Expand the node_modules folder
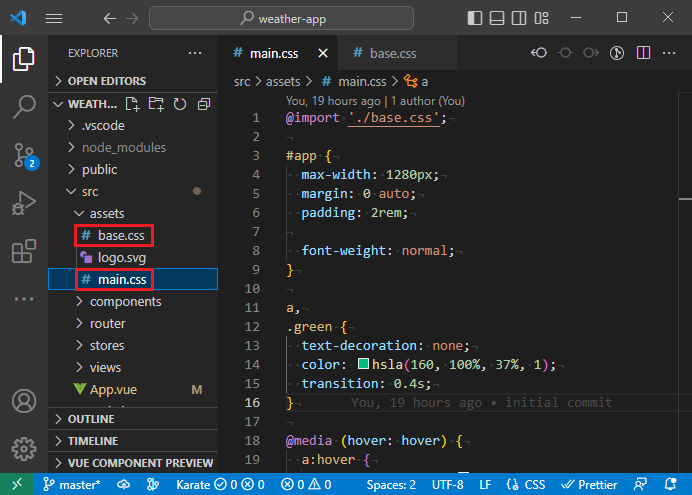Viewport: 692px width, 495px height. pos(133,147)
